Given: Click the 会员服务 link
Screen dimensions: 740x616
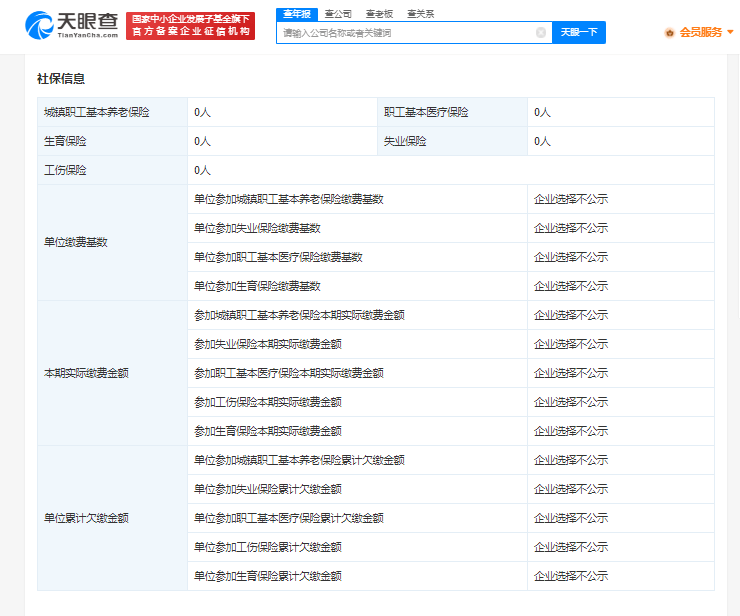Looking at the screenshot, I should (x=700, y=32).
